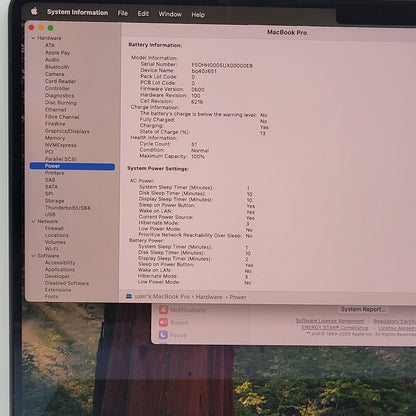
Task: Click the Sound icon in System Settings
Action: coord(163,322)
